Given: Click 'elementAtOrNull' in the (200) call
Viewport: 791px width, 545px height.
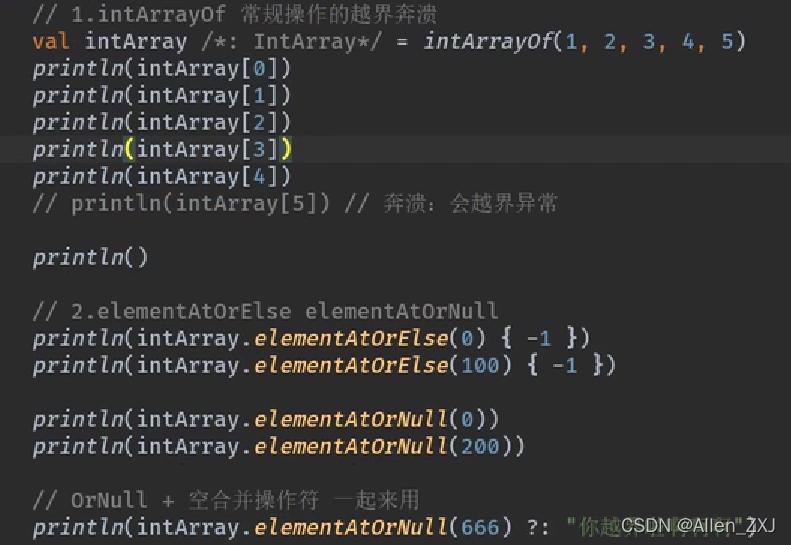Looking at the screenshot, I should pos(351,447).
